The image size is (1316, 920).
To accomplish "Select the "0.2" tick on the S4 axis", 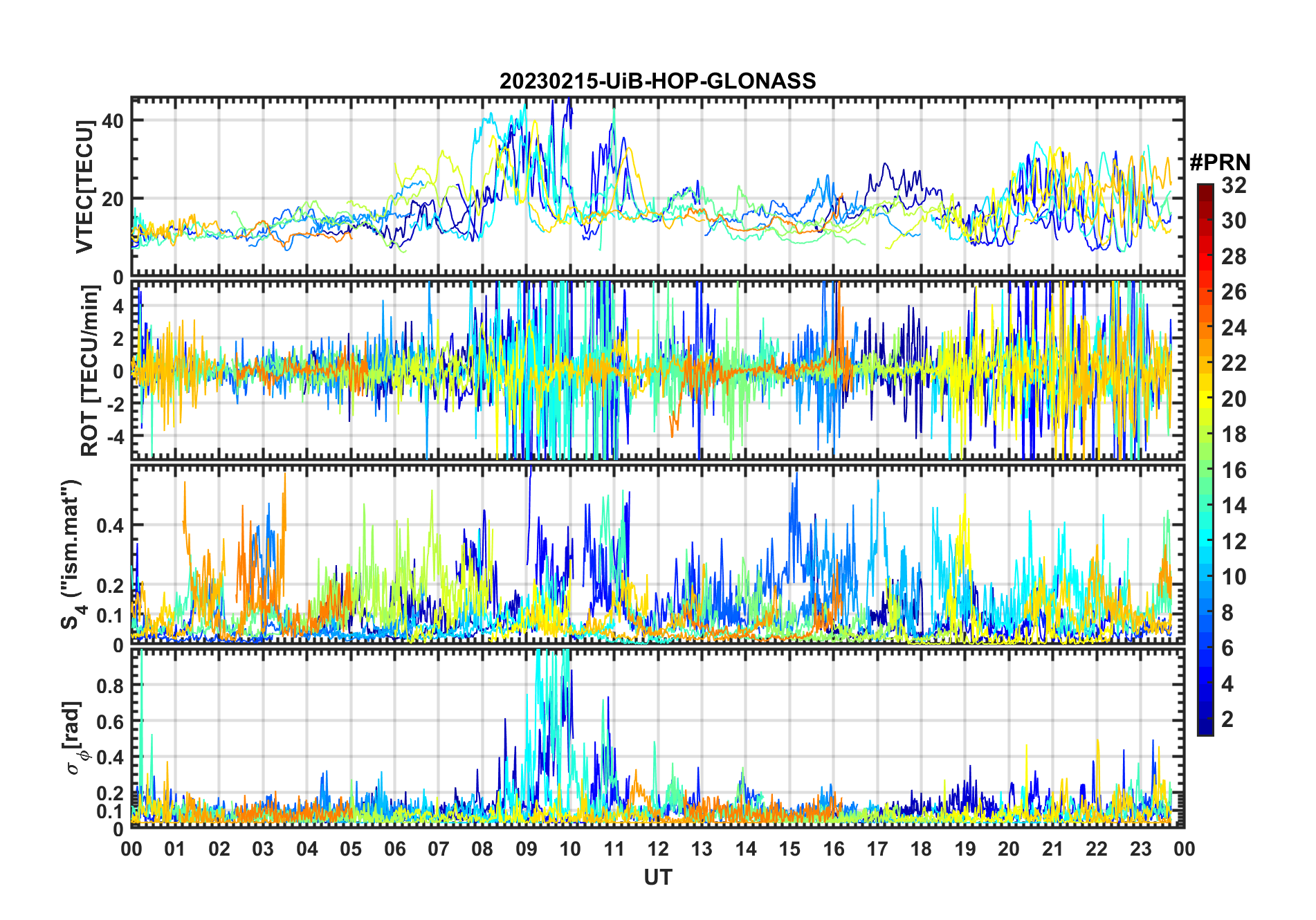I will pyautogui.click(x=111, y=586).
